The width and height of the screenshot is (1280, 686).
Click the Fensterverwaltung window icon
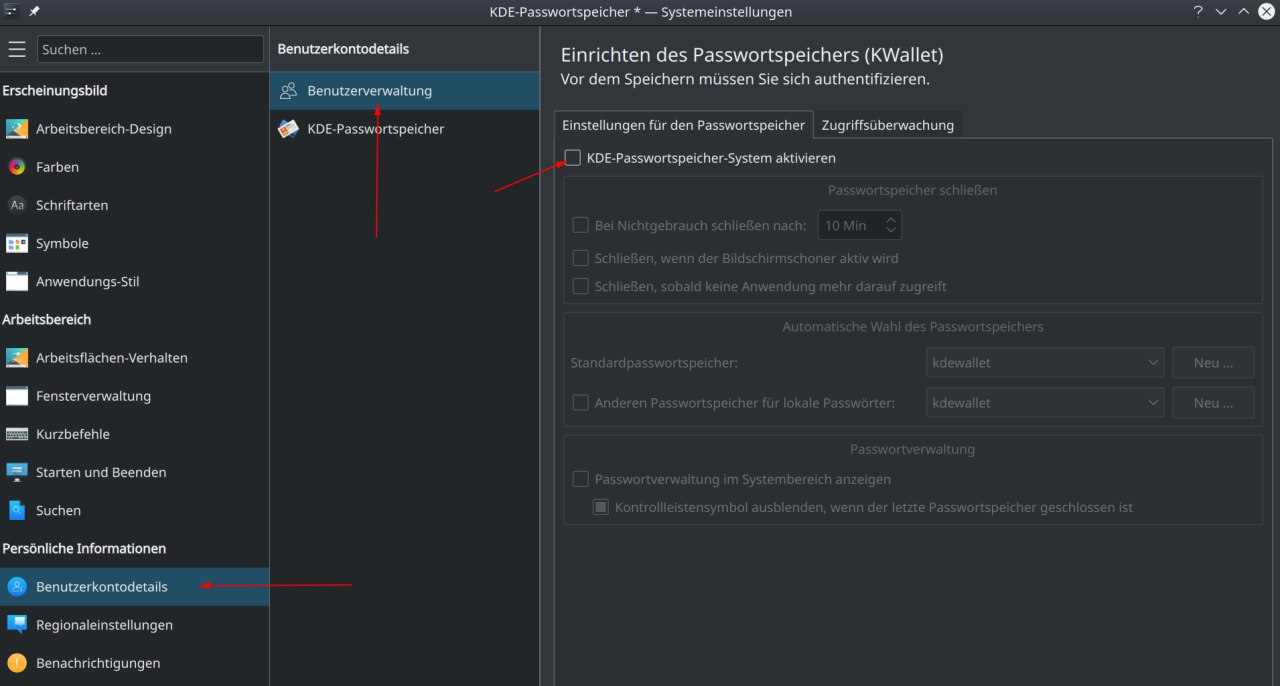17,396
